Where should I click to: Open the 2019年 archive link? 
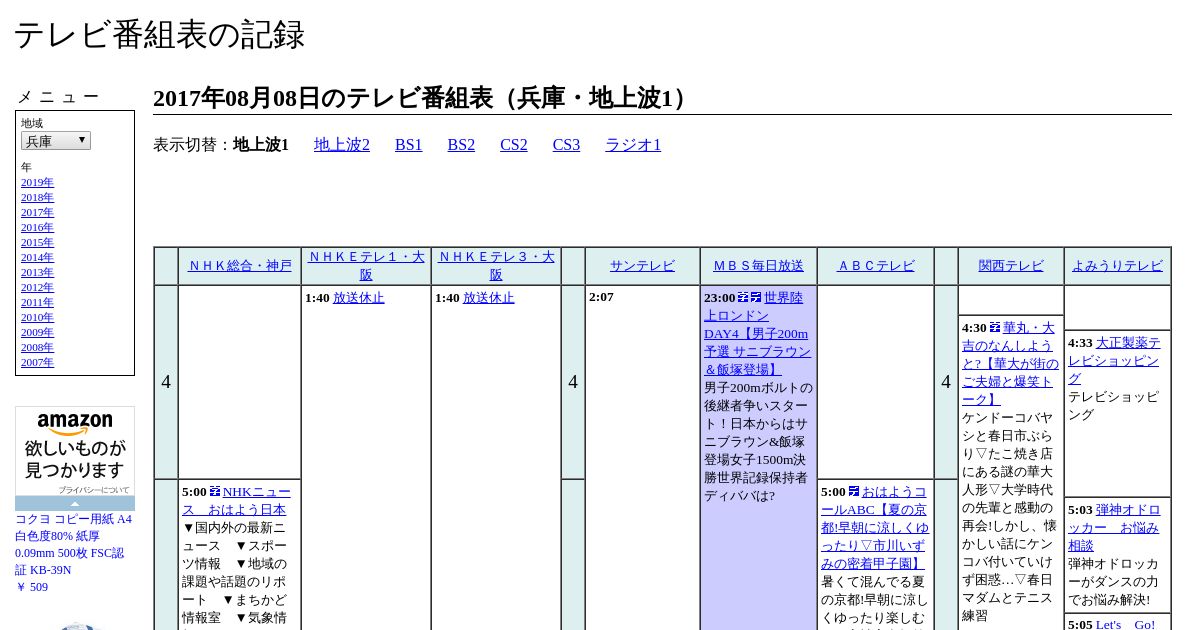point(37,182)
